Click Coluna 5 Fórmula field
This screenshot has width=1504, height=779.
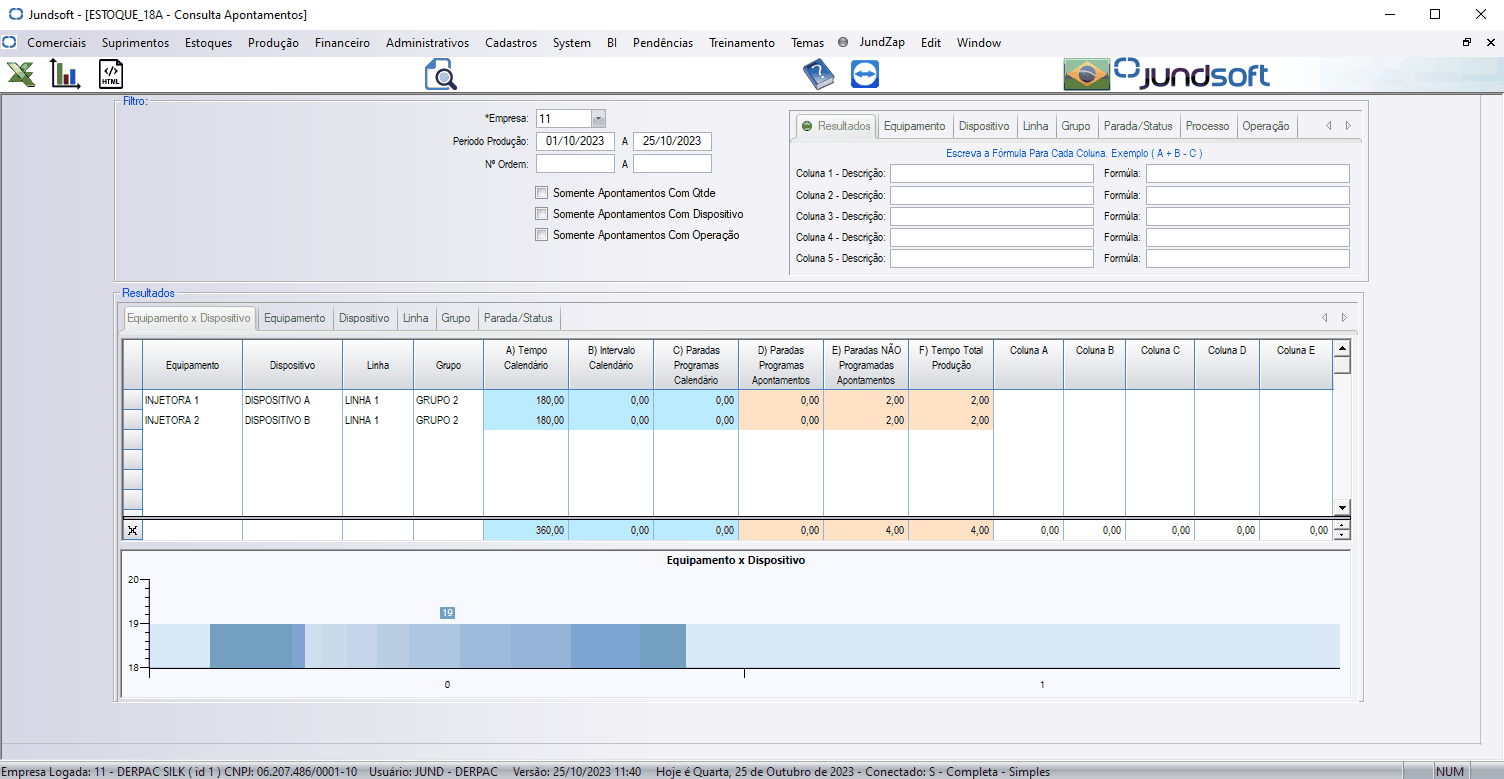1248,259
